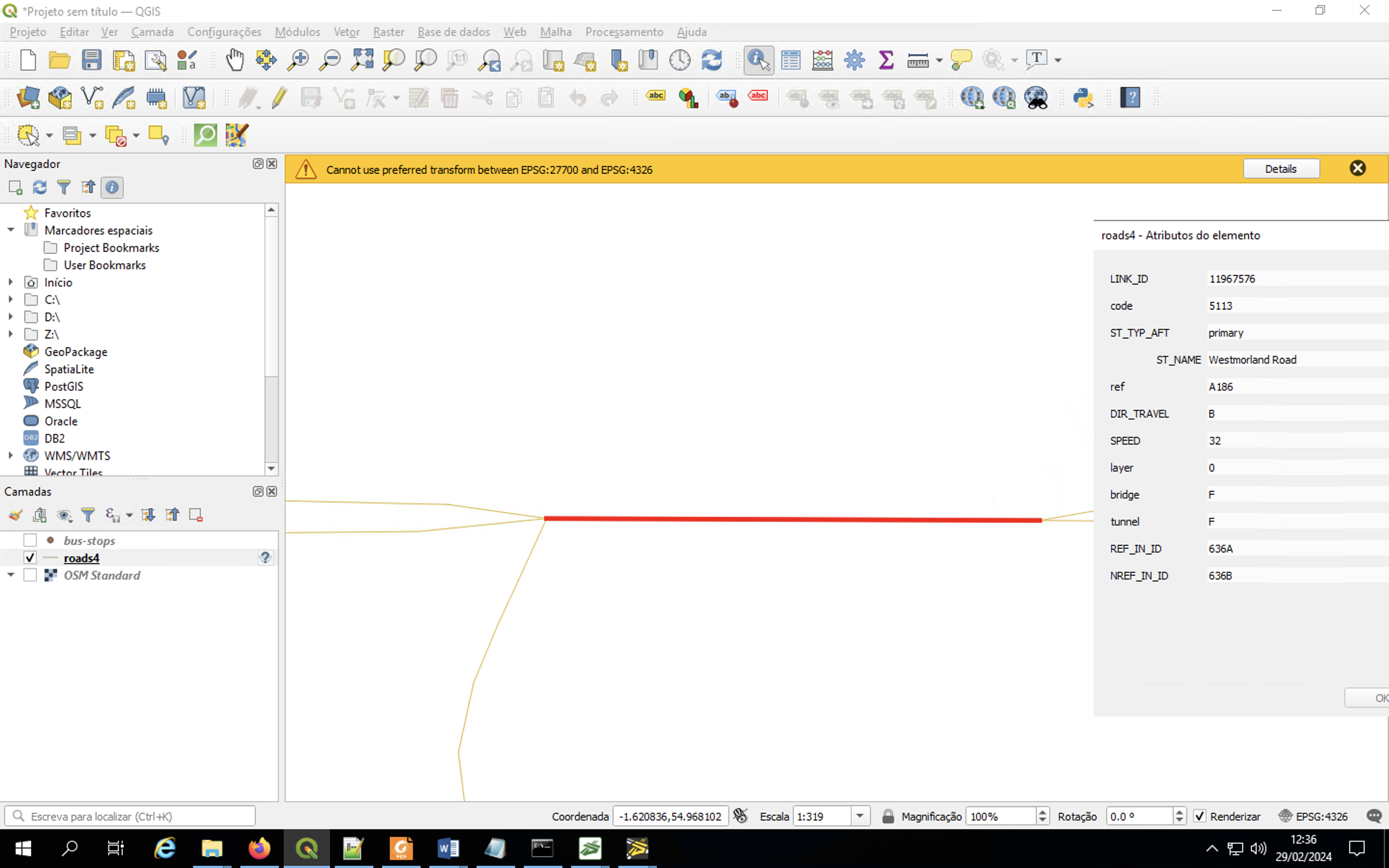1389x868 pixels.
Task: Click the Refresh map icon
Action: (x=712, y=60)
